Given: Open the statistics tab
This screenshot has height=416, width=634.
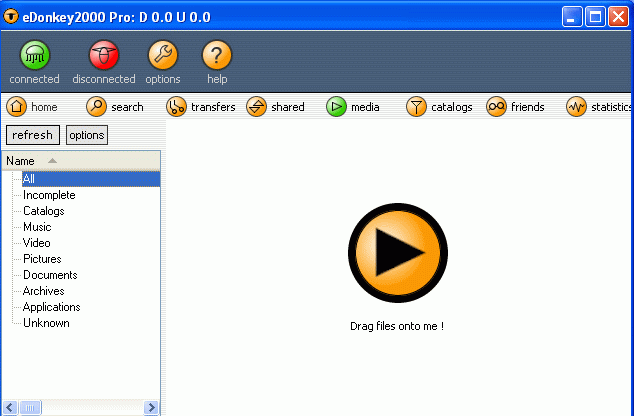Looking at the screenshot, I should coord(599,107).
